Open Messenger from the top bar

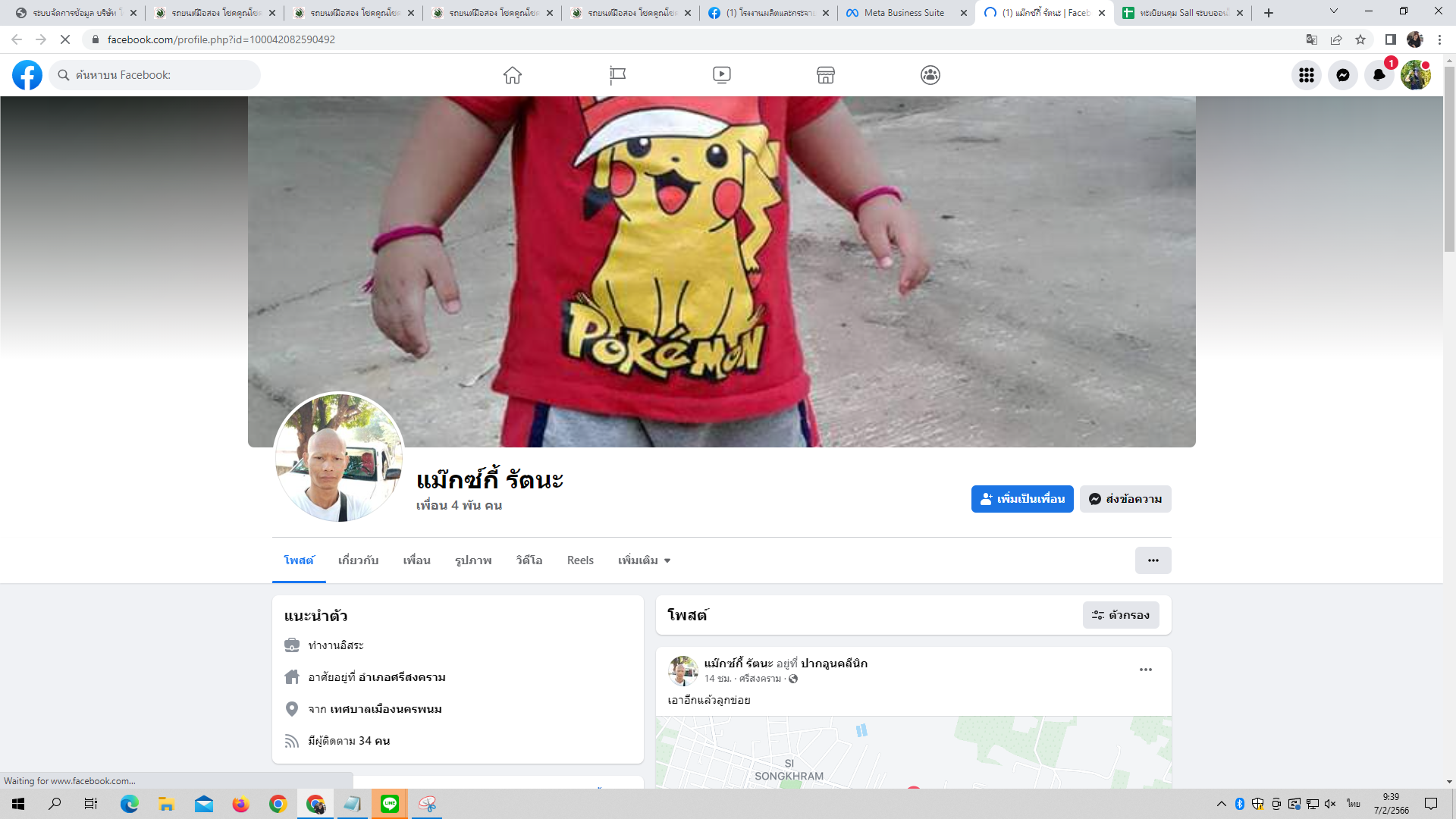click(x=1343, y=75)
